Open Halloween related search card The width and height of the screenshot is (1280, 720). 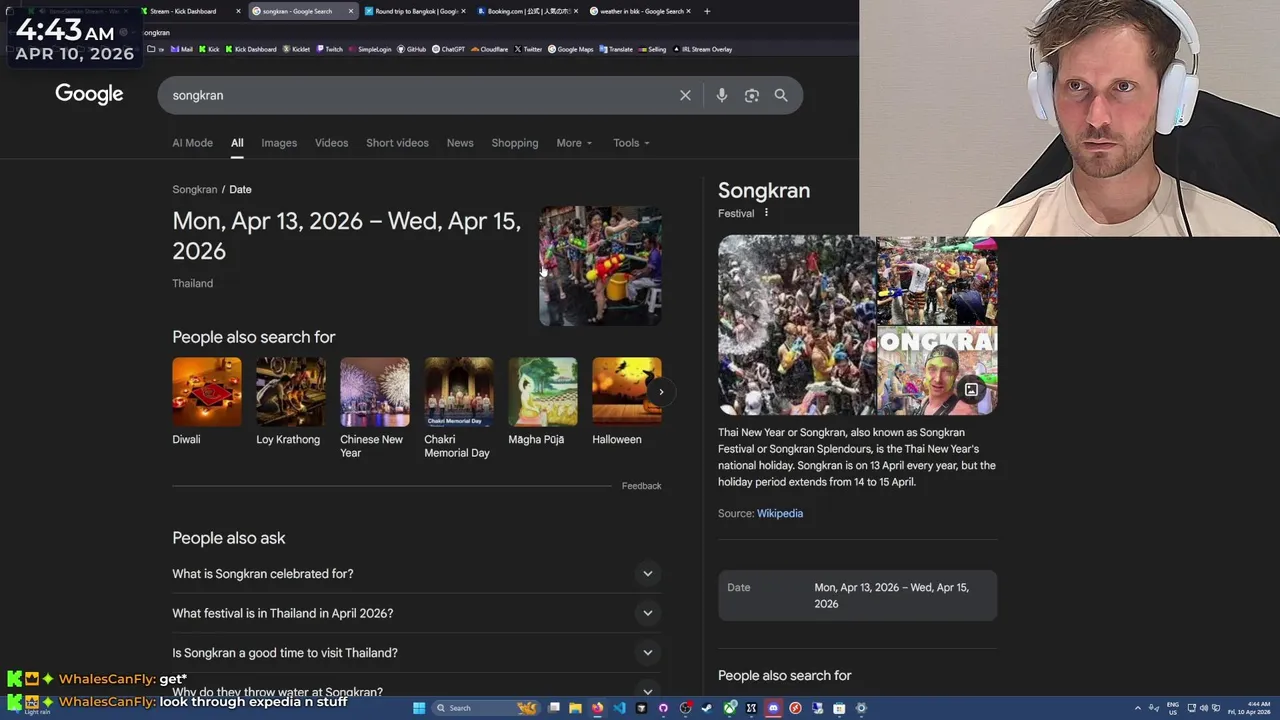(627, 402)
